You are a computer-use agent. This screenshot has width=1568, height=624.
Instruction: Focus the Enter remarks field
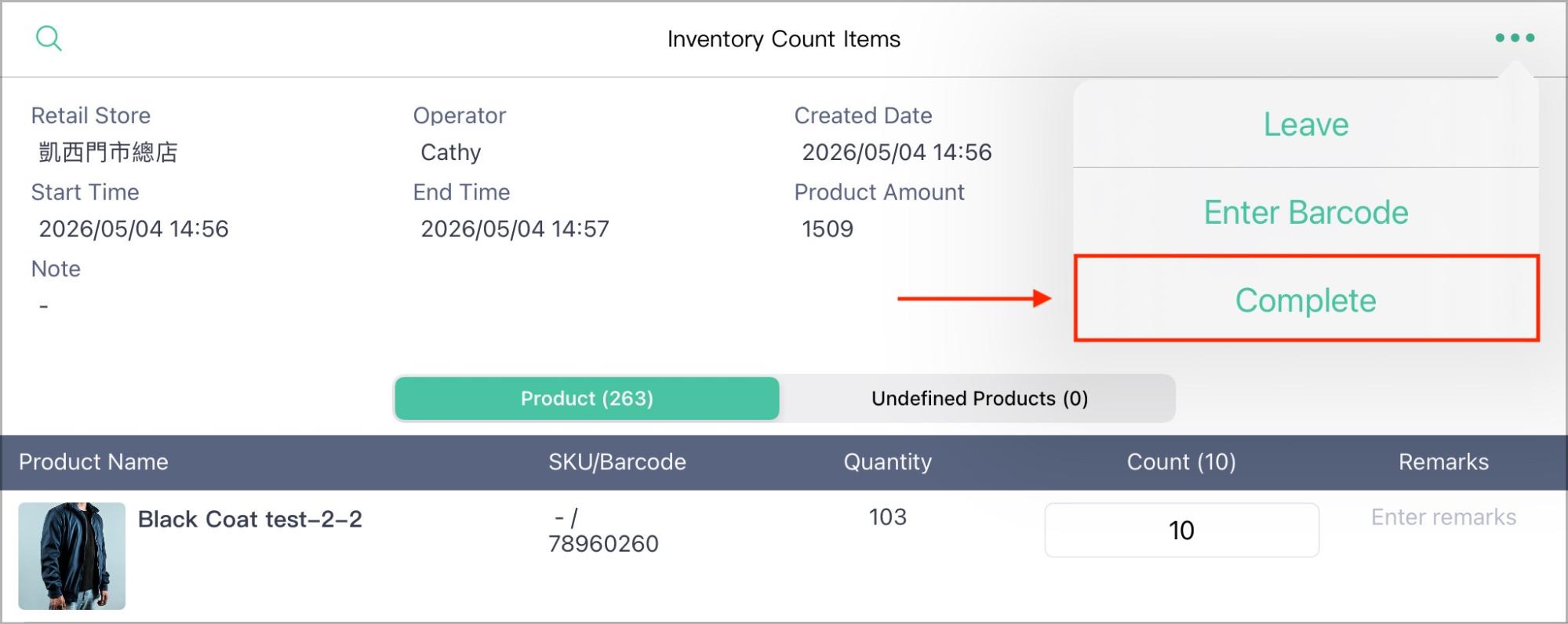pos(1443,517)
